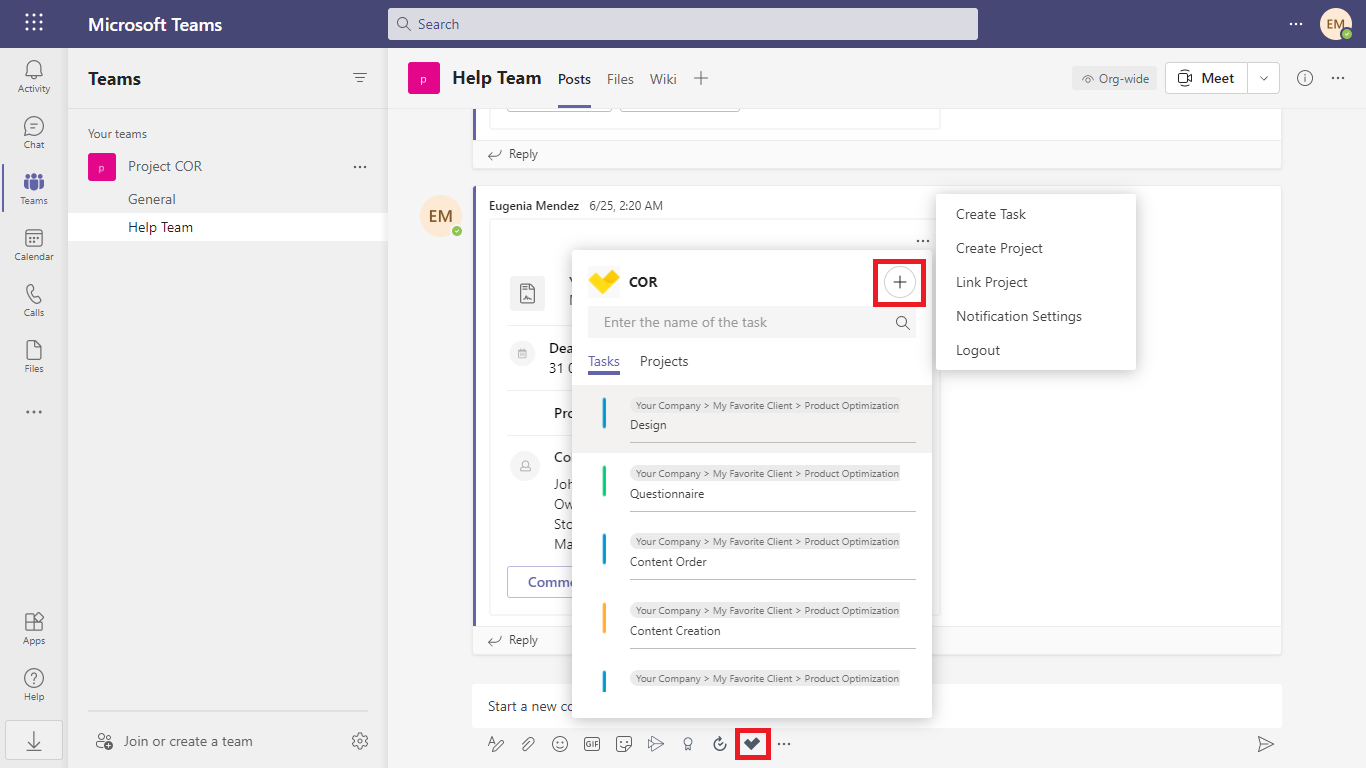Image resolution: width=1366 pixels, height=768 pixels.
Task: Click the Org-wide label
Action: tap(1115, 78)
